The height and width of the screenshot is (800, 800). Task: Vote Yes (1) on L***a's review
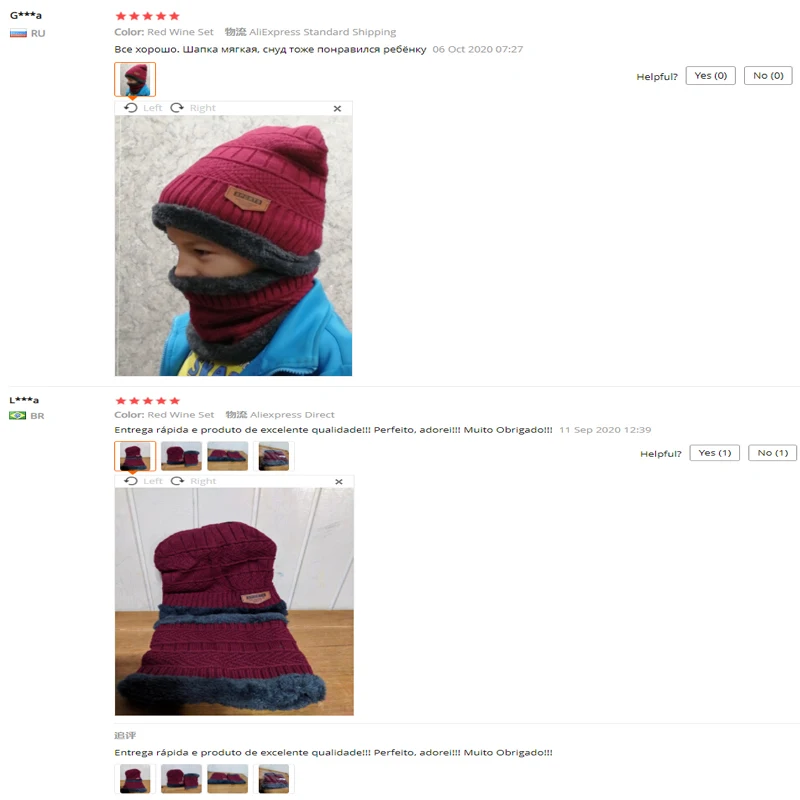pos(714,453)
